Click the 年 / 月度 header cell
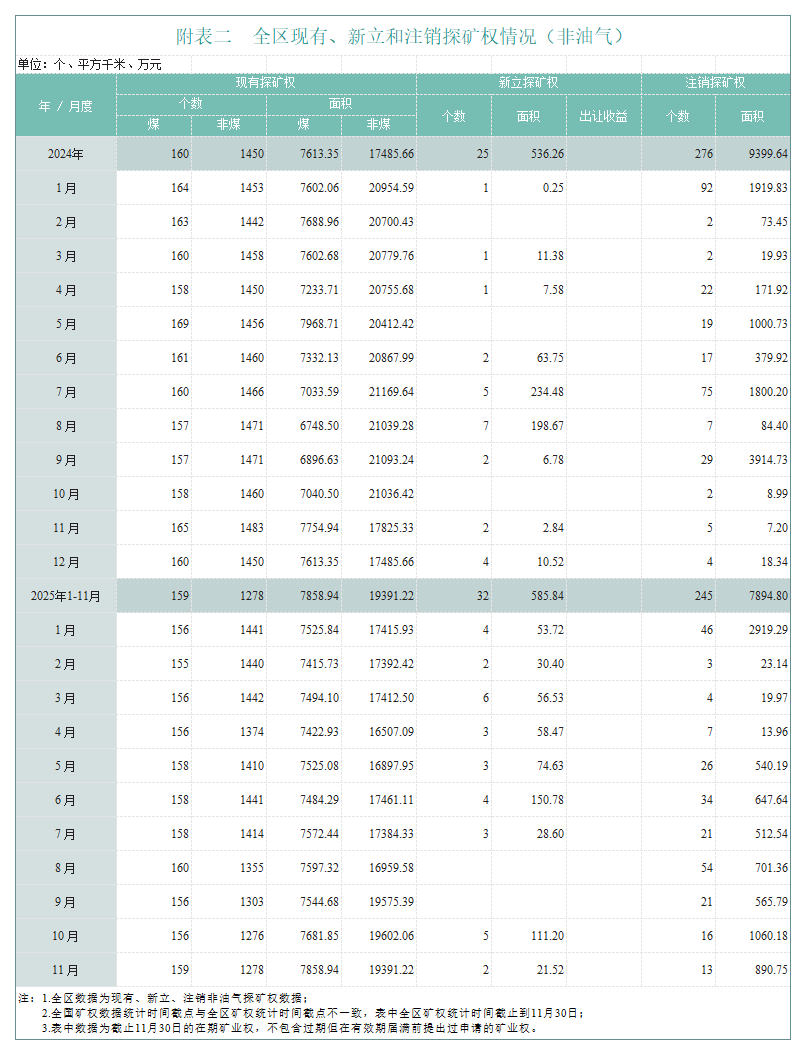 tap(66, 105)
